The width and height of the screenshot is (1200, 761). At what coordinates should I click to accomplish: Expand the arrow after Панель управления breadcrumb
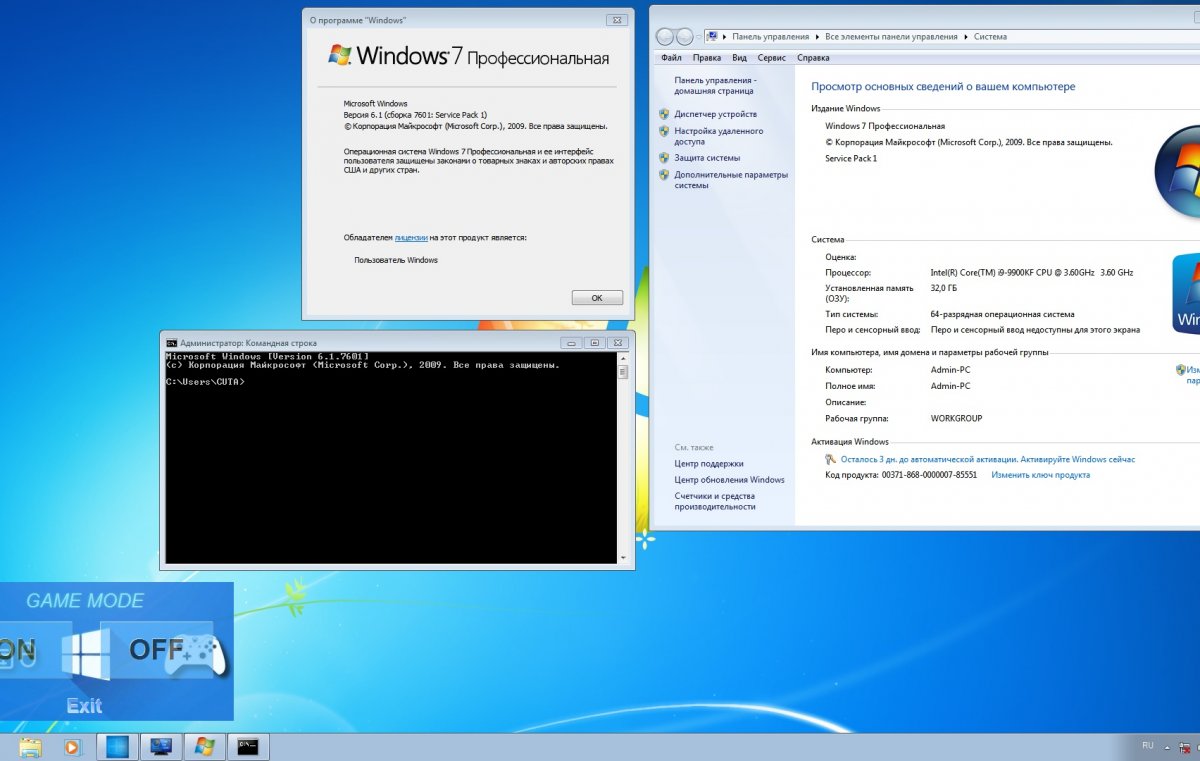[x=815, y=37]
